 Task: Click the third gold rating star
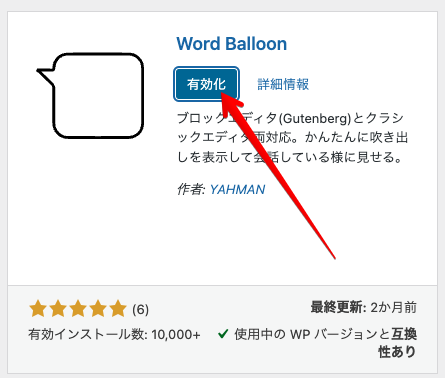78,309
